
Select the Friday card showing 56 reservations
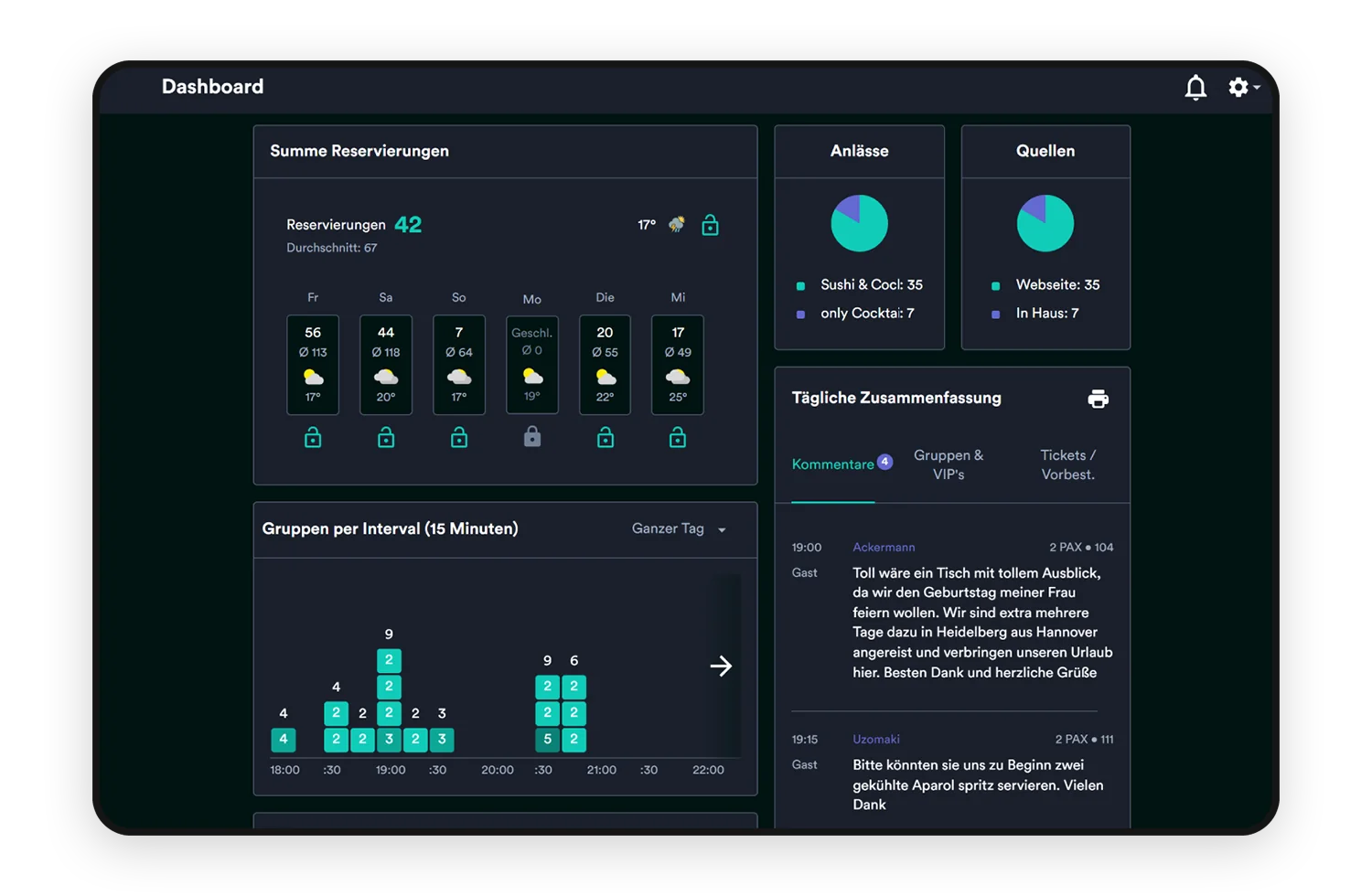point(313,365)
